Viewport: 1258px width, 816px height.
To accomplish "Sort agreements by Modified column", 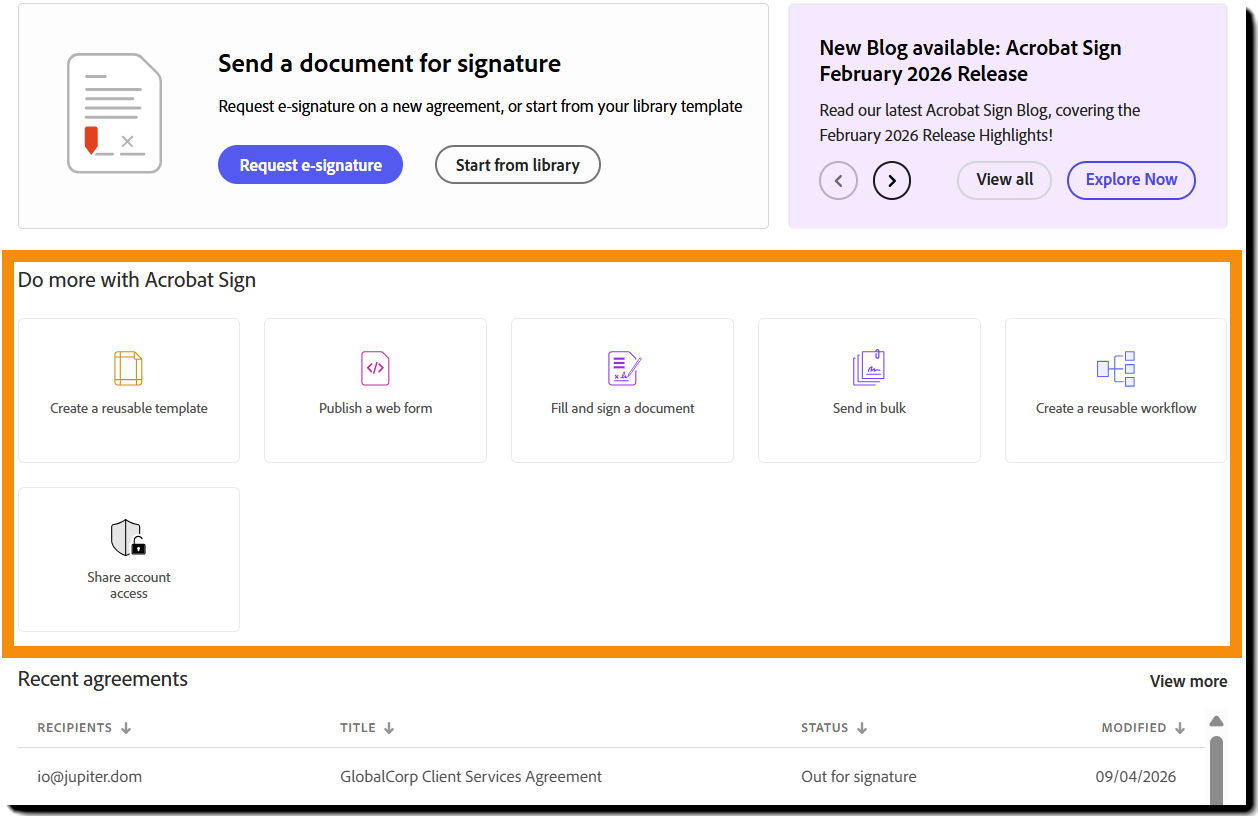I will tap(1143, 728).
